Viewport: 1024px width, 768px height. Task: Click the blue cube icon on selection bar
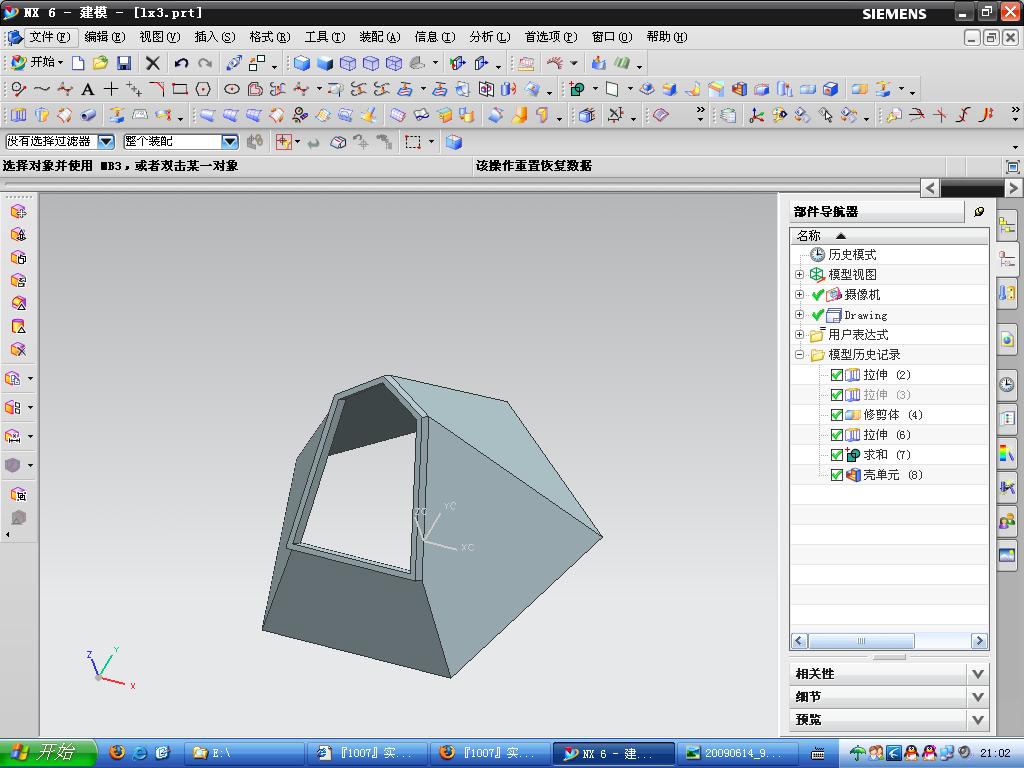454,142
